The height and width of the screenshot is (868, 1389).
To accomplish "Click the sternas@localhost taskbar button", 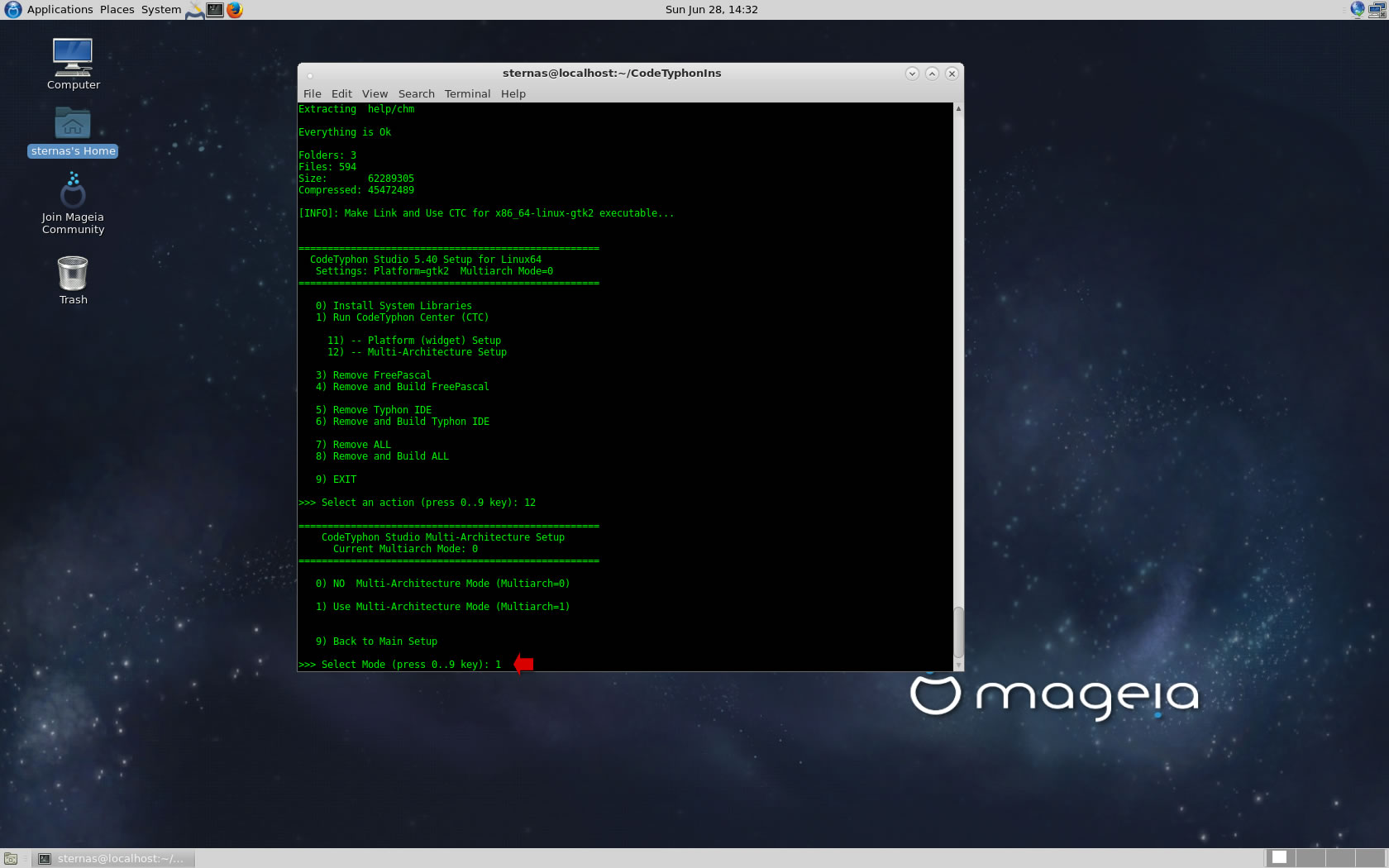I will tap(113, 858).
